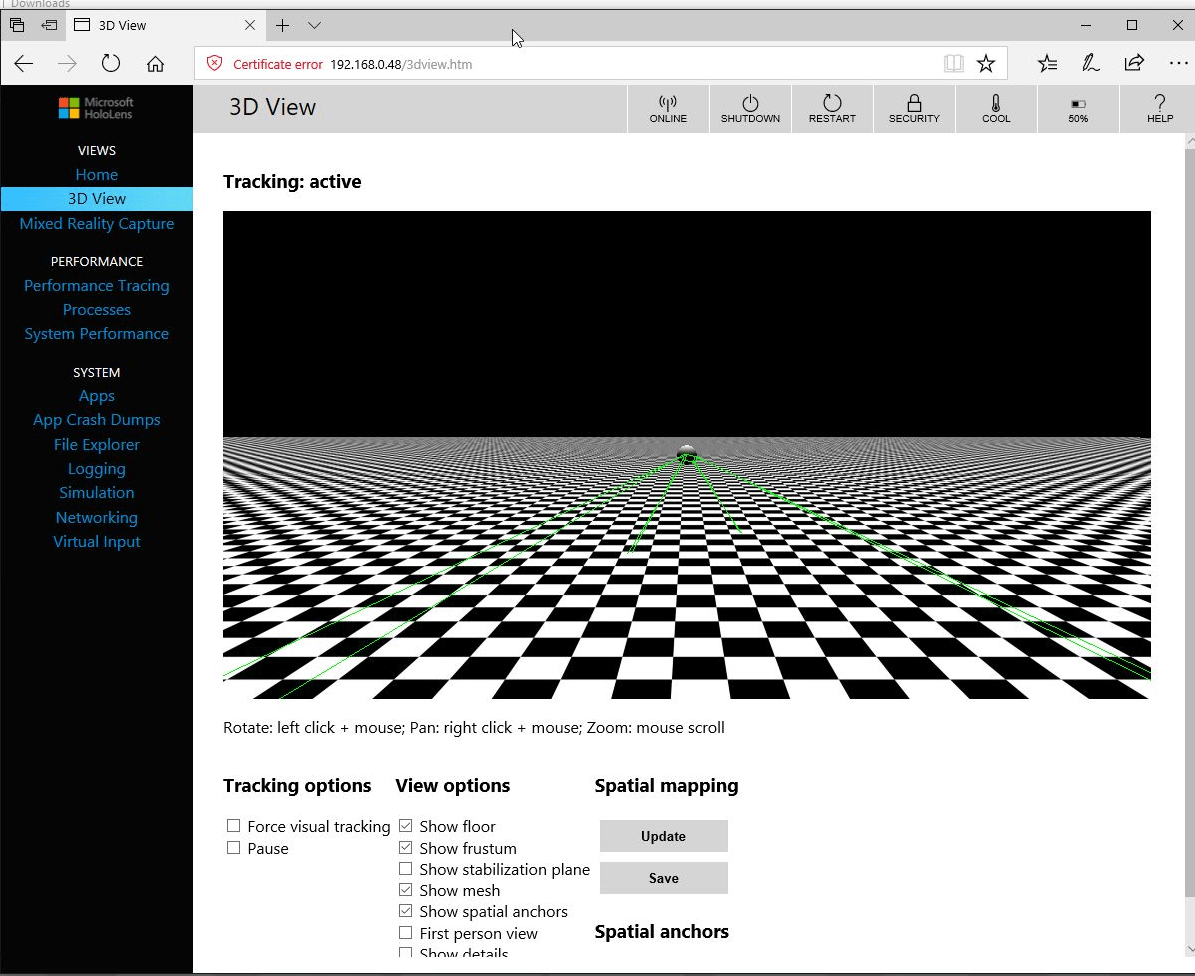Image resolution: width=1195 pixels, height=976 pixels.
Task: Click the browser refresh icon
Action: pyautogui.click(x=111, y=64)
